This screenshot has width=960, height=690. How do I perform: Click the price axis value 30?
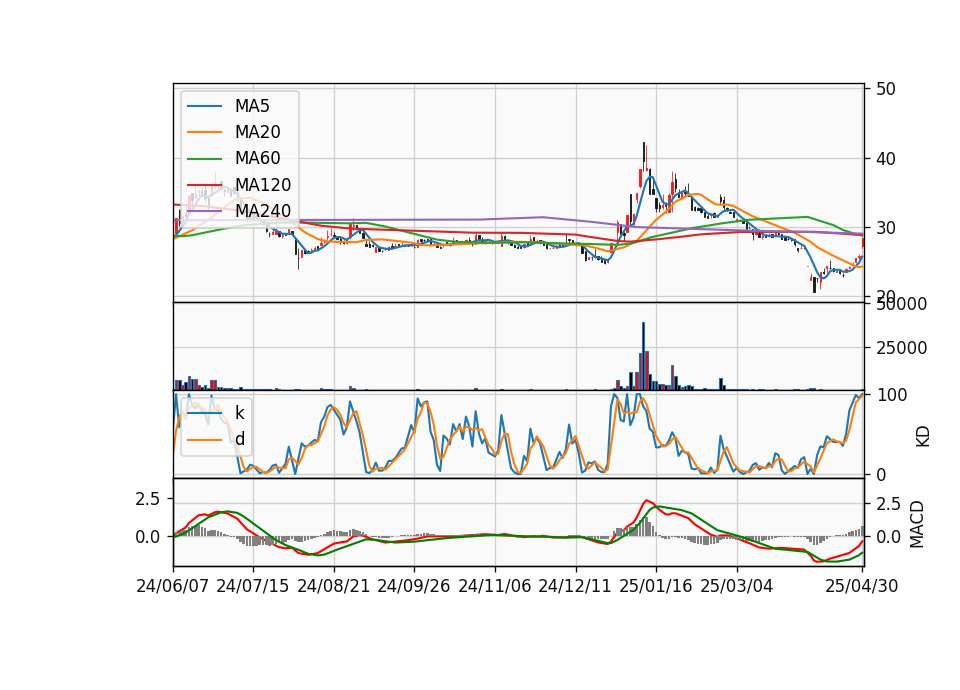[x=886, y=228]
